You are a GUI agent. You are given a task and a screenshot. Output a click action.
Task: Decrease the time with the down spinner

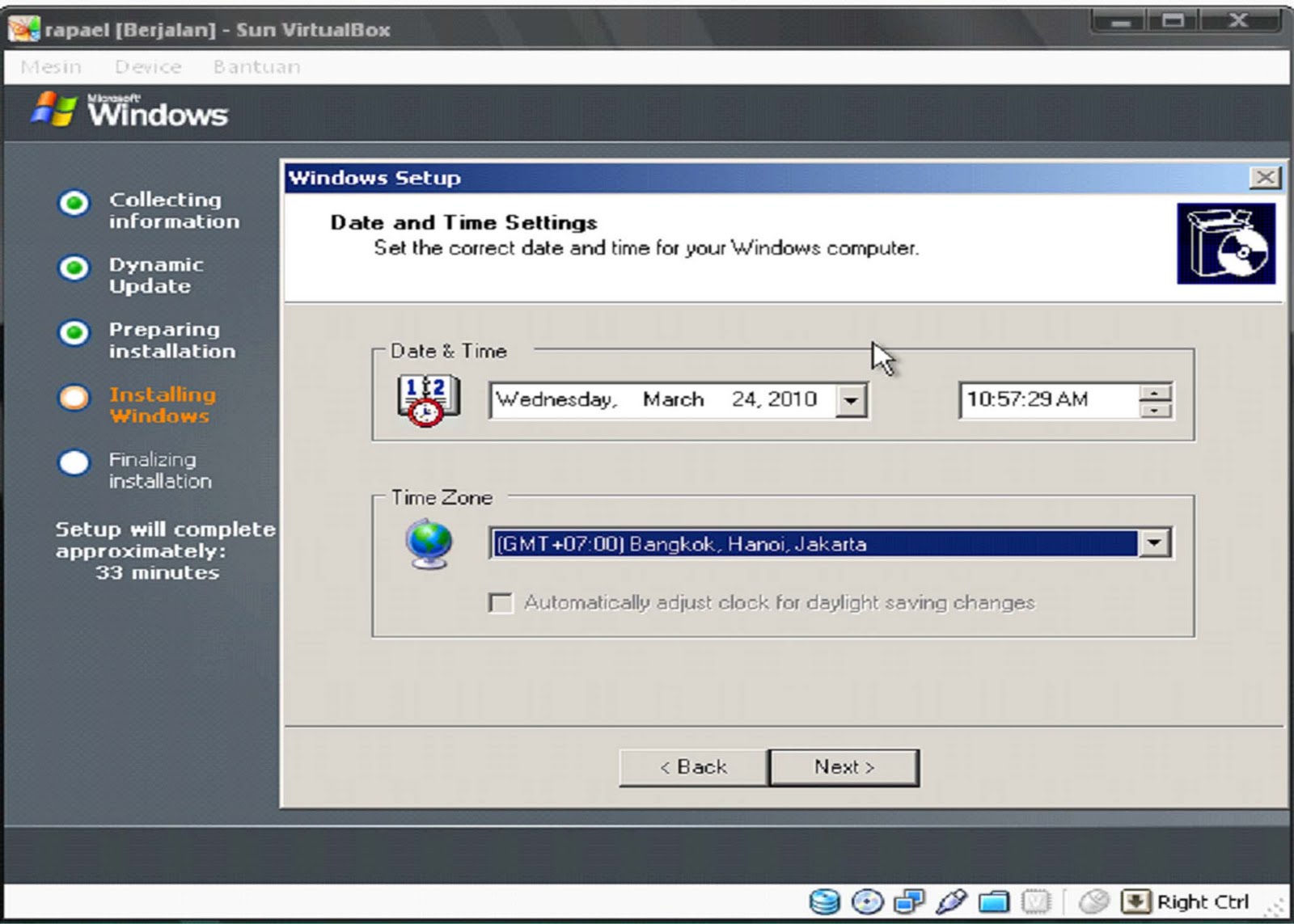[1155, 409]
